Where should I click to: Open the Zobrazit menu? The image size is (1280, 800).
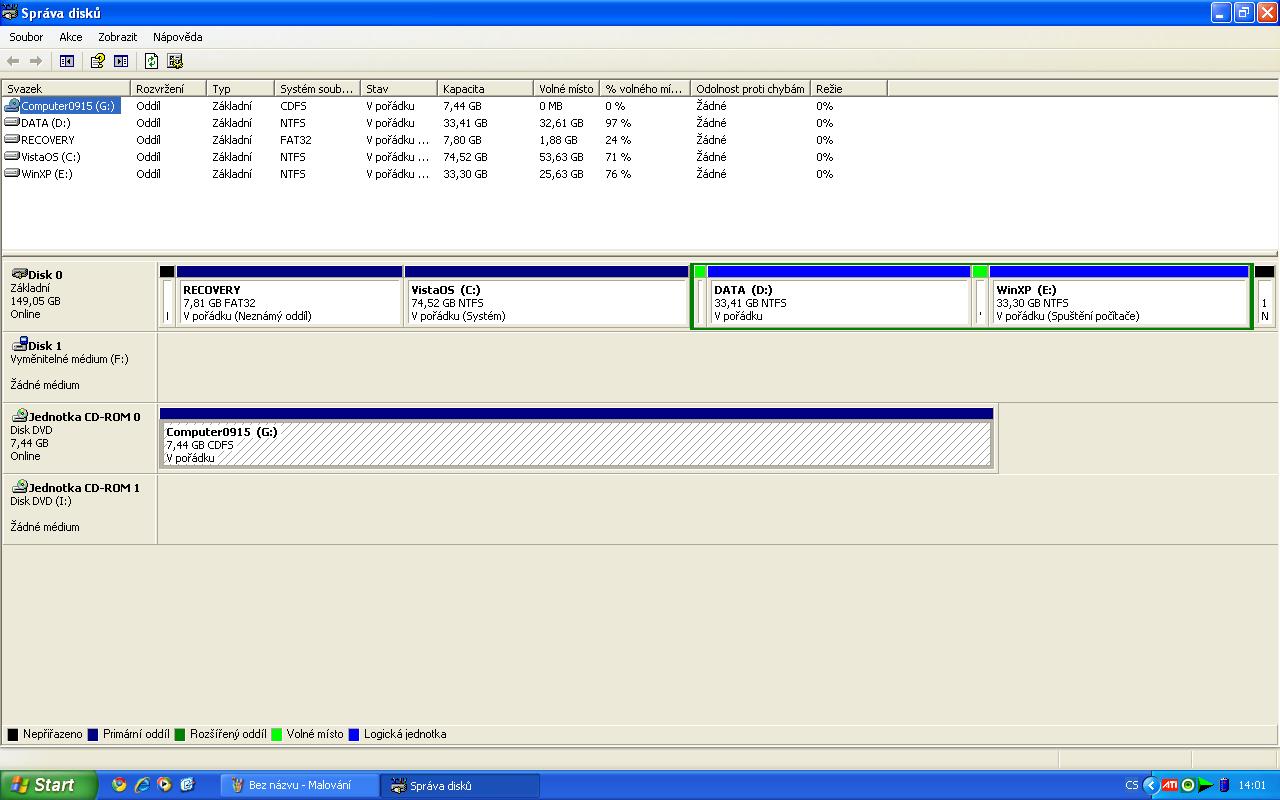117,37
